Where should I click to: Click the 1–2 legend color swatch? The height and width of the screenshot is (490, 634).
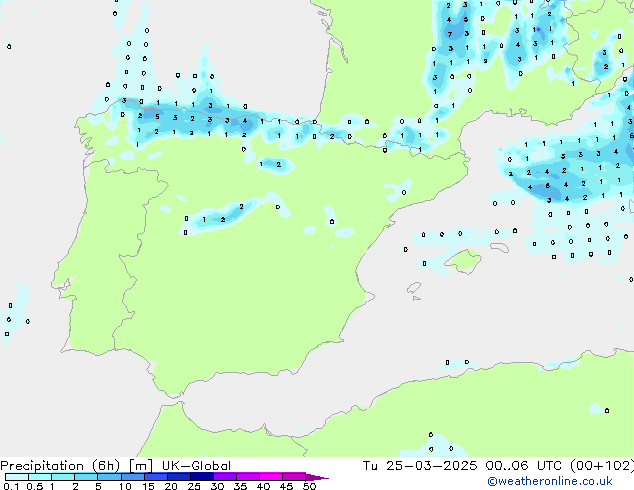click(x=63, y=477)
